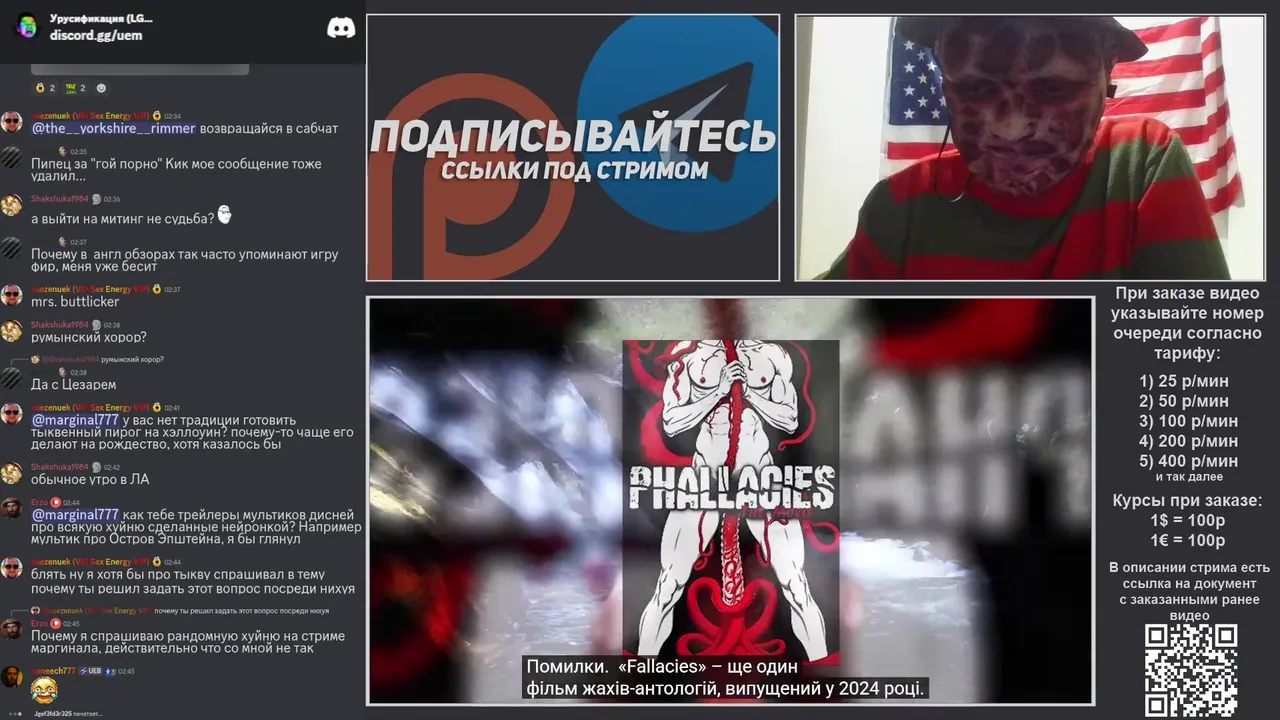
Task: Click the grey add-reaction smiley icon
Action: click(x=101, y=88)
